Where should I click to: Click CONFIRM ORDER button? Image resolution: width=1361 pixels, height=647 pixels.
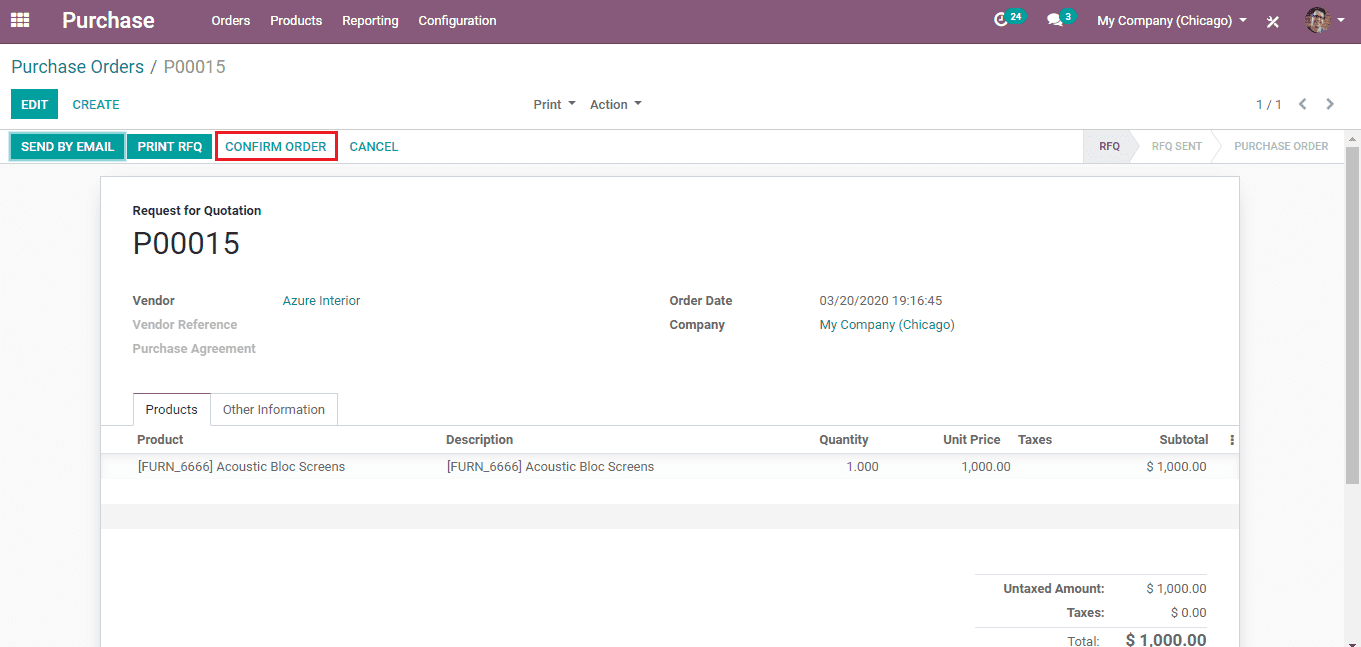coord(276,146)
